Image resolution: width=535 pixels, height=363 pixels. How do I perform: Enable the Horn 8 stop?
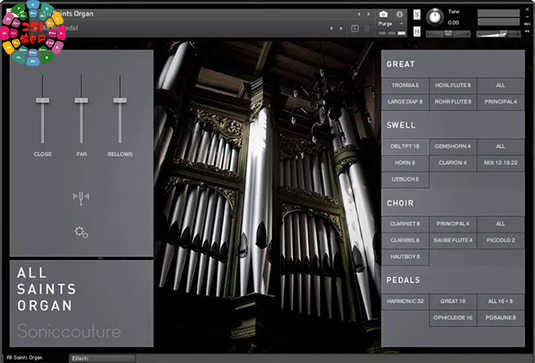pyautogui.click(x=405, y=163)
